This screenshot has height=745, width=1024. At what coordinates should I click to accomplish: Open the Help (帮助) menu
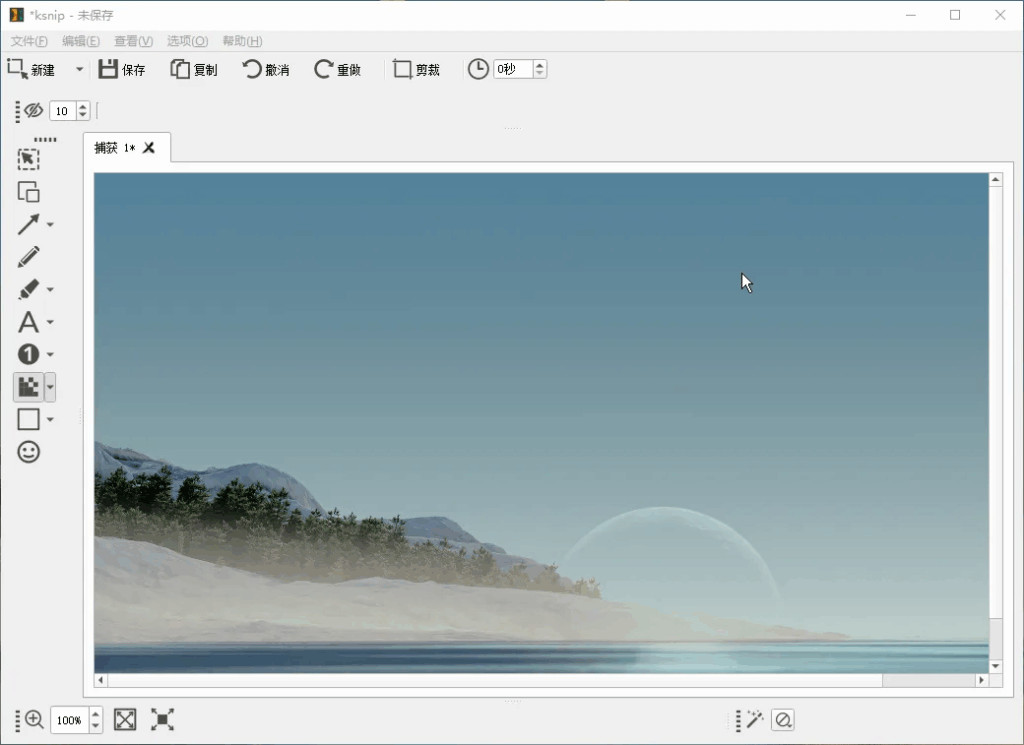tap(242, 41)
